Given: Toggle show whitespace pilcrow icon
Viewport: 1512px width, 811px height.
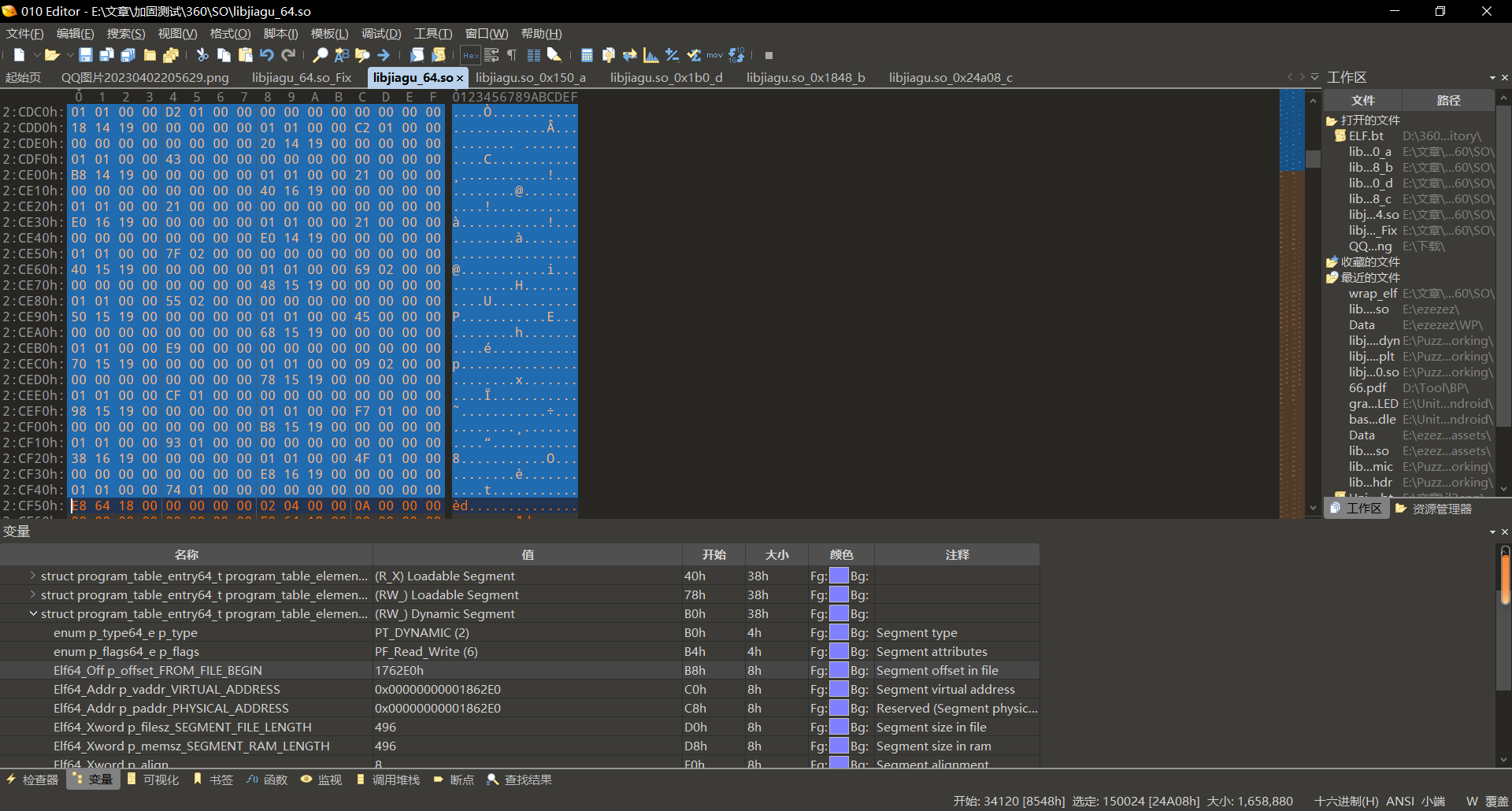Looking at the screenshot, I should pyautogui.click(x=512, y=55).
